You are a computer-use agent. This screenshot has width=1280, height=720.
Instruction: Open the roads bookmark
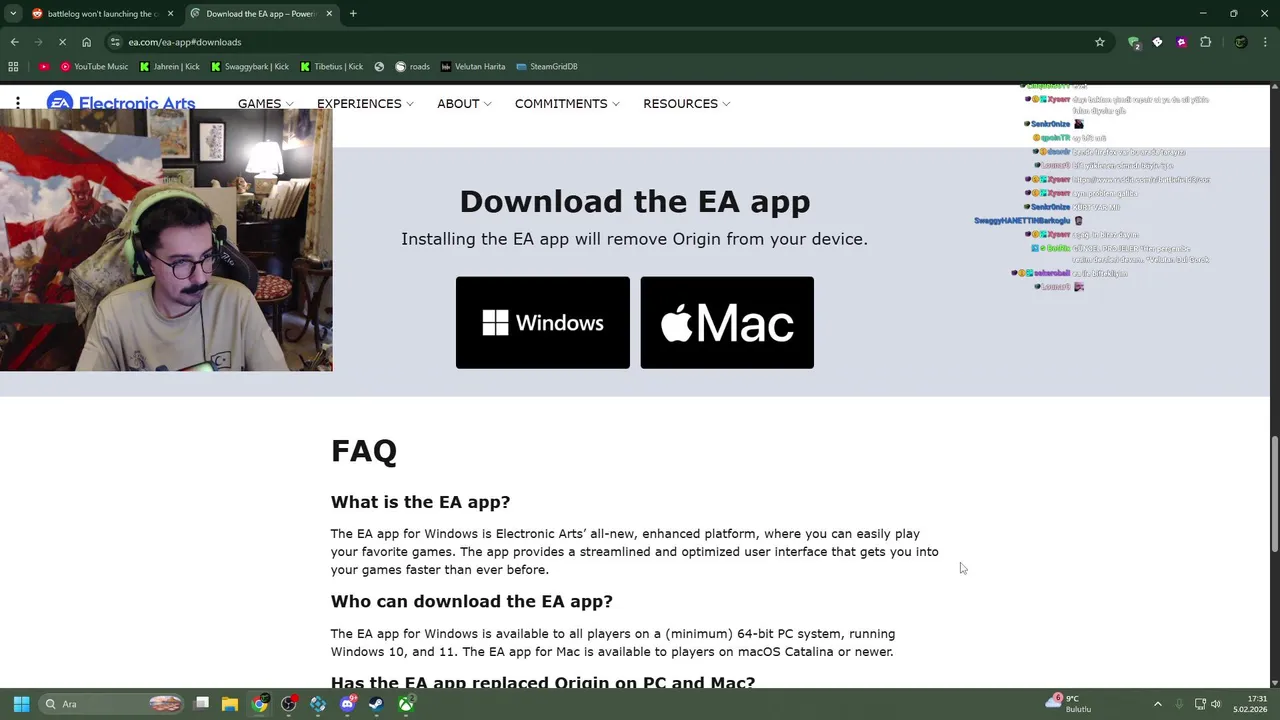pyautogui.click(x=412, y=67)
